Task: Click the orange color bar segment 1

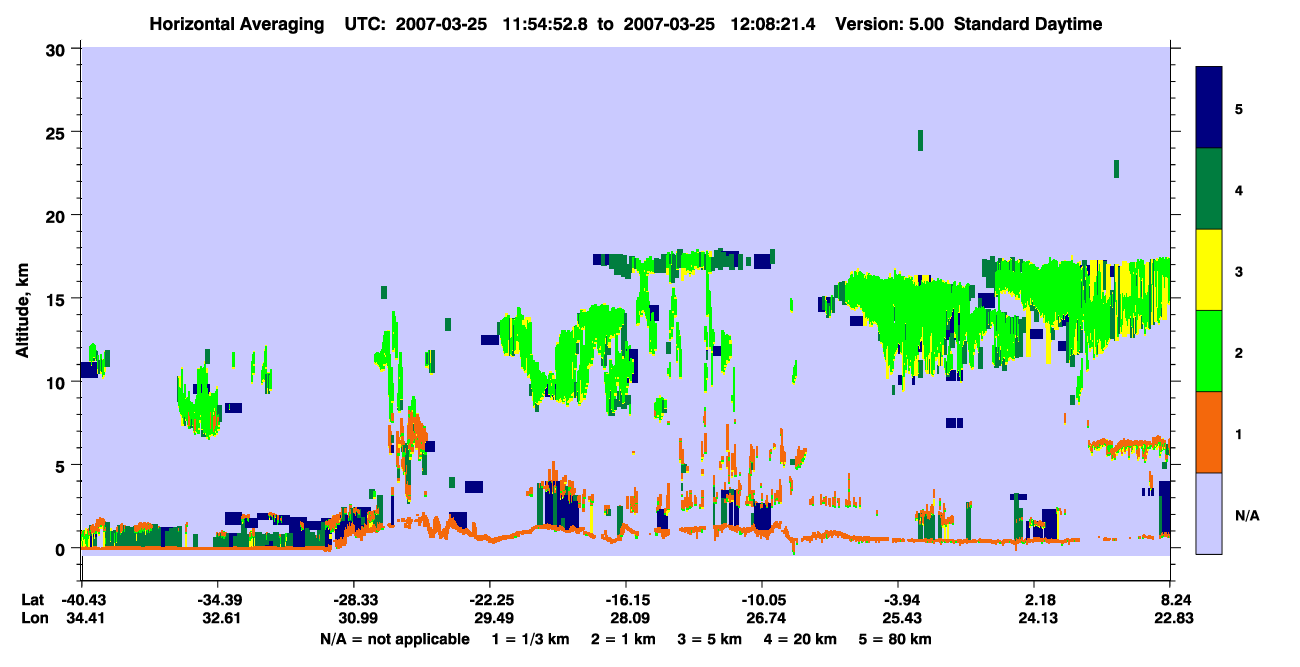Action: point(1209,432)
